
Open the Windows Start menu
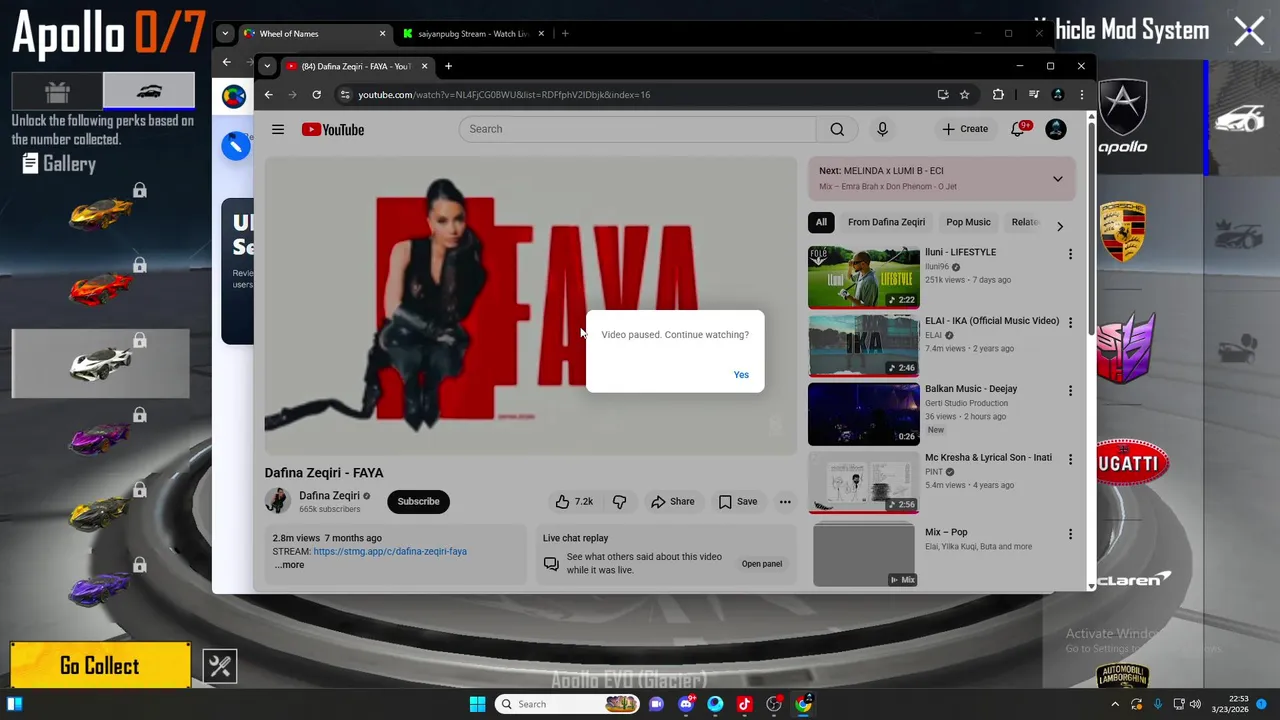click(477, 704)
